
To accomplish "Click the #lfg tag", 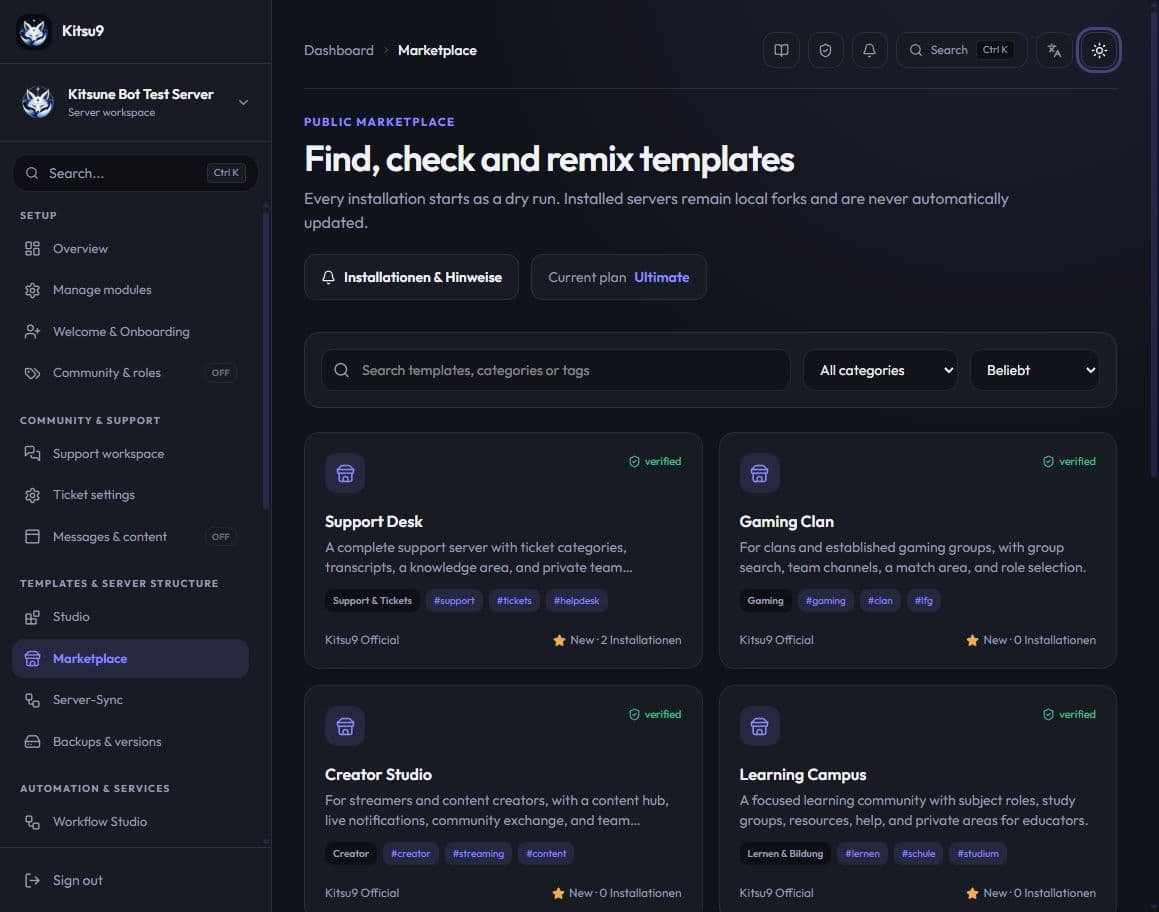I will [x=923, y=601].
